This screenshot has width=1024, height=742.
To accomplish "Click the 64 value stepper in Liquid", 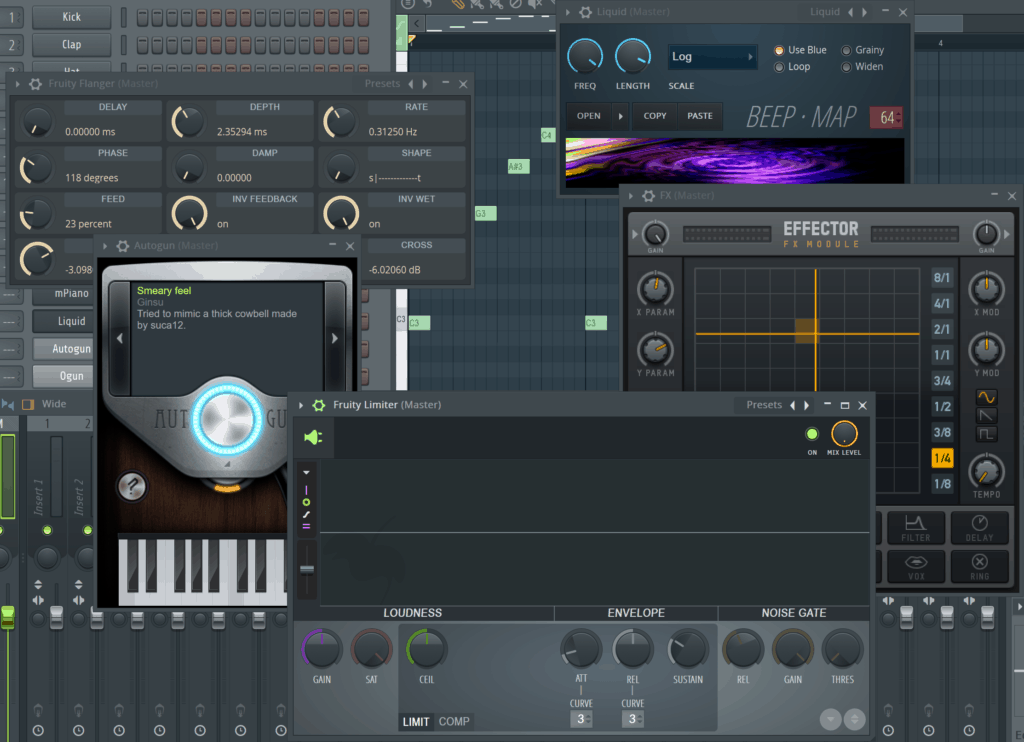I will coord(887,118).
